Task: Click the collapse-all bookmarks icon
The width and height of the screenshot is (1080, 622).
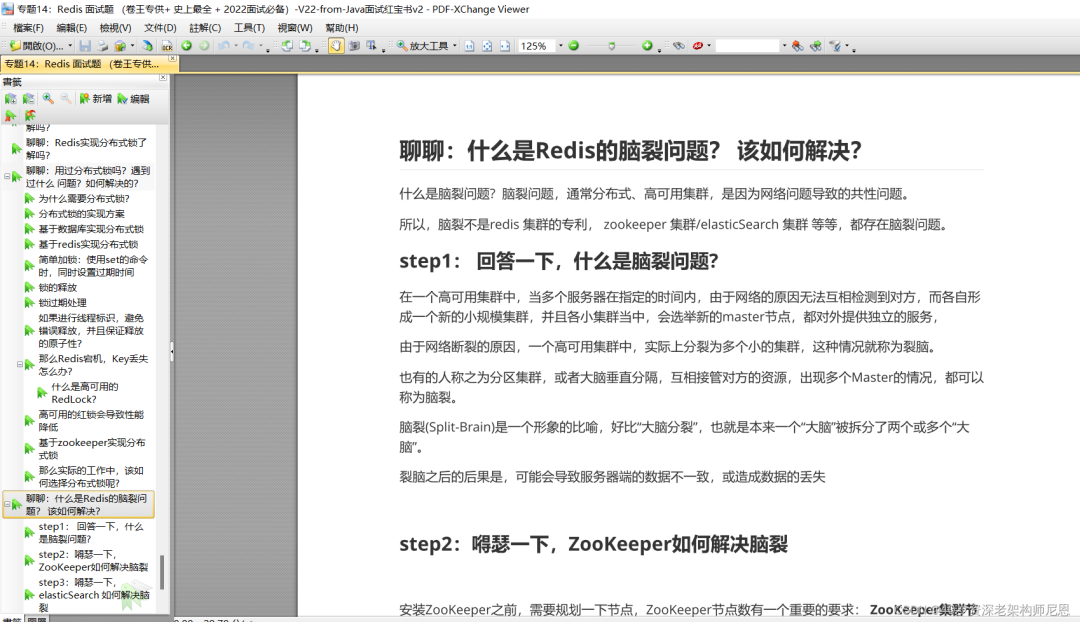Action: coord(28,99)
